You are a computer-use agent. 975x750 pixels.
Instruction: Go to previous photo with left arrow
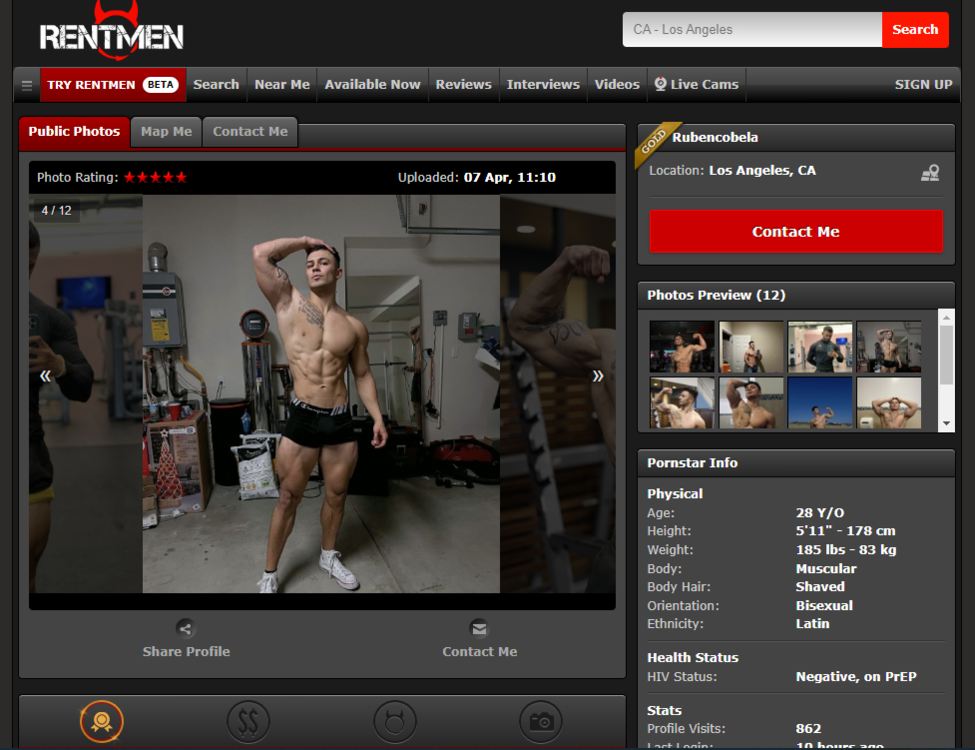[x=45, y=376]
